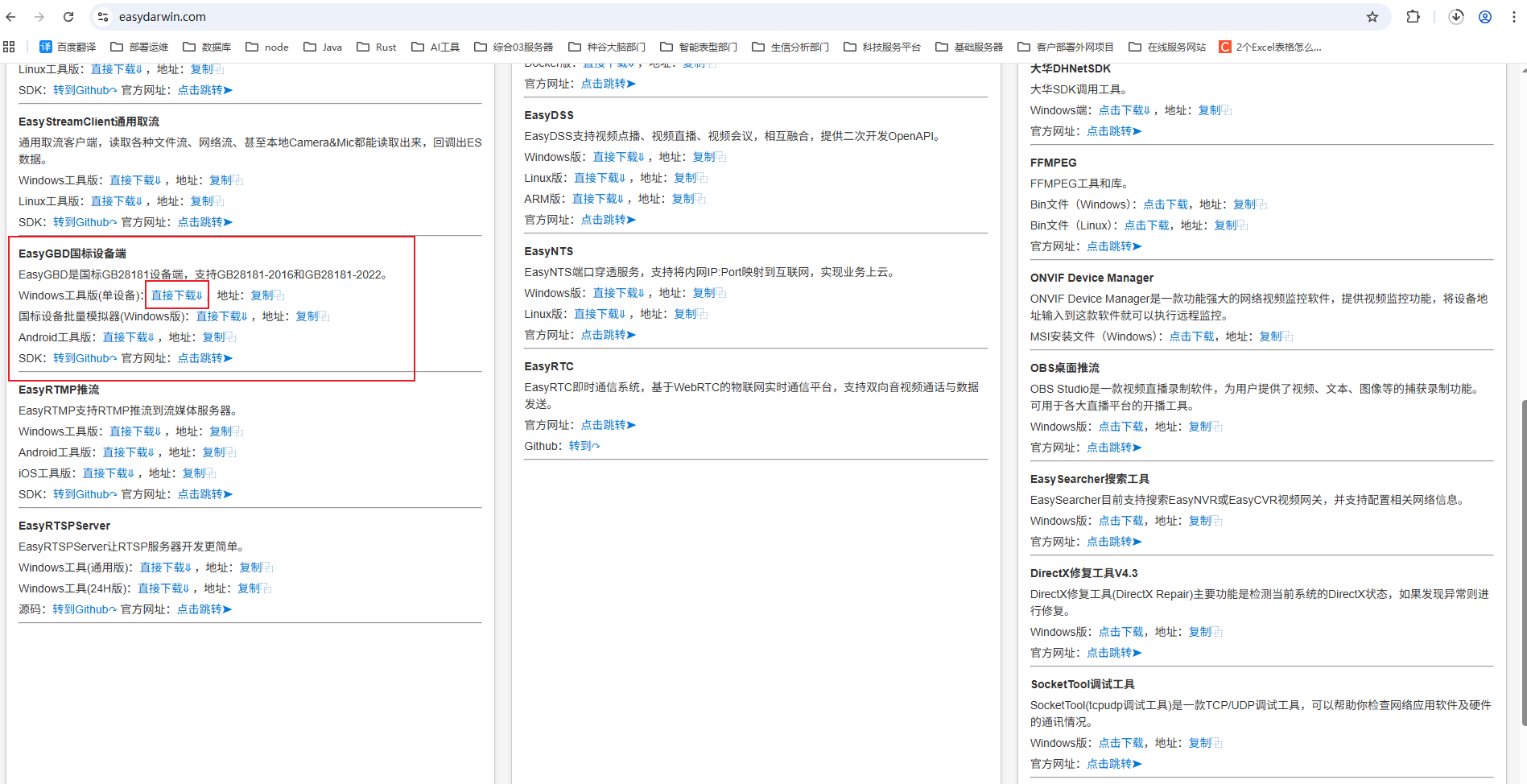This screenshot has height=784, width=1527.
Task: Download EasyRTMP Windows工具版 via 直接下载
Action: click(x=135, y=431)
